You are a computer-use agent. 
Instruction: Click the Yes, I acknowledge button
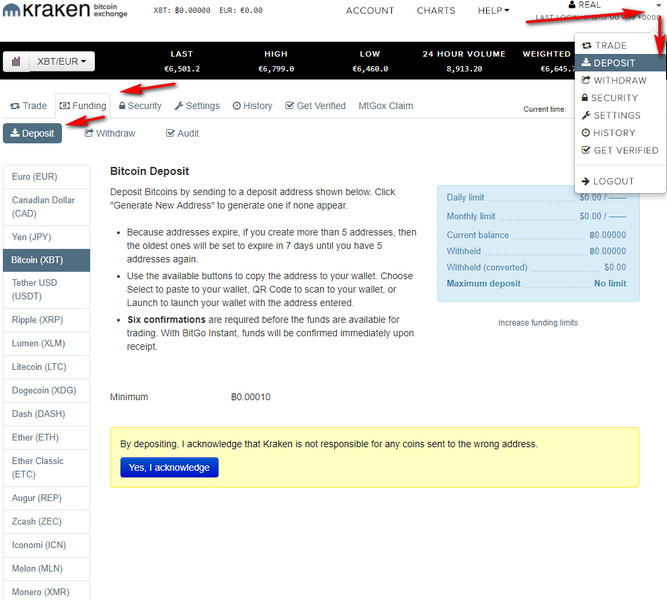[x=169, y=467]
